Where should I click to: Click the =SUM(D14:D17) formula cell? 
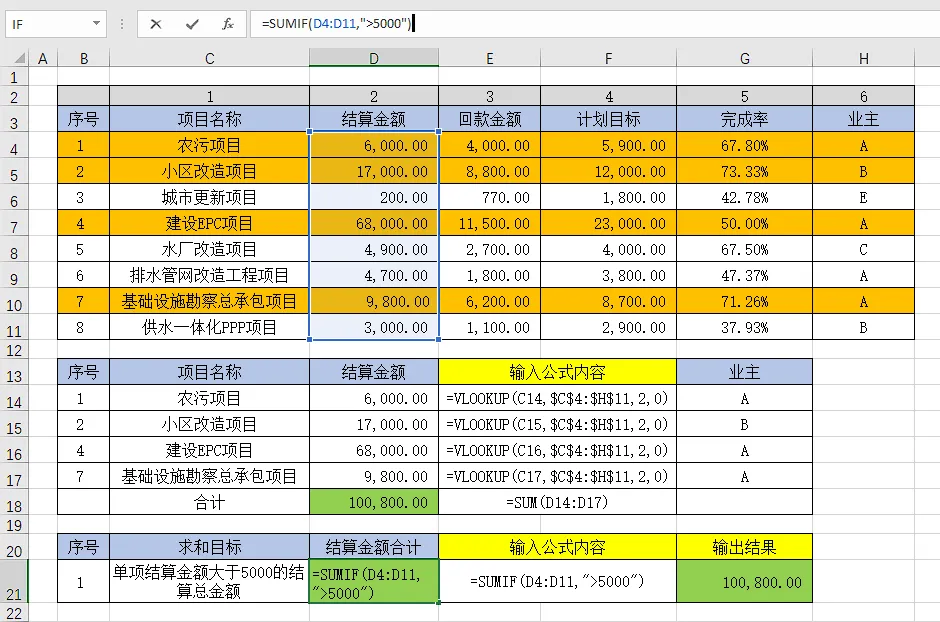[558, 502]
